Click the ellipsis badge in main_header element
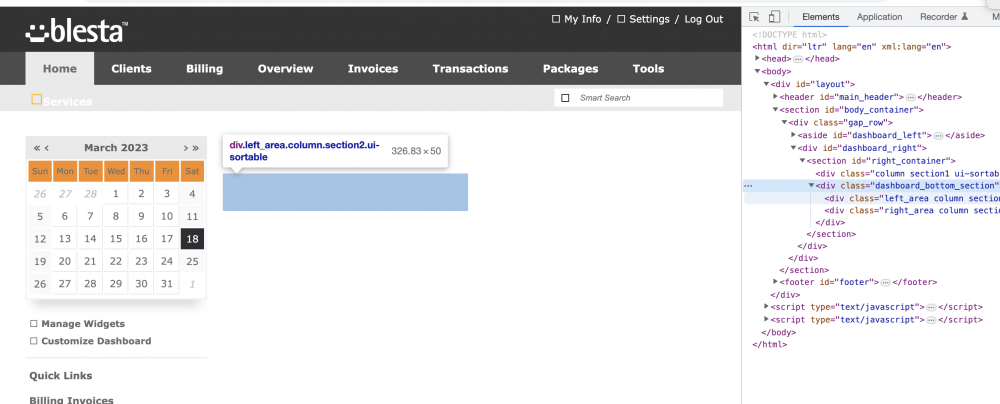This screenshot has height=404, width=1000. [911, 97]
